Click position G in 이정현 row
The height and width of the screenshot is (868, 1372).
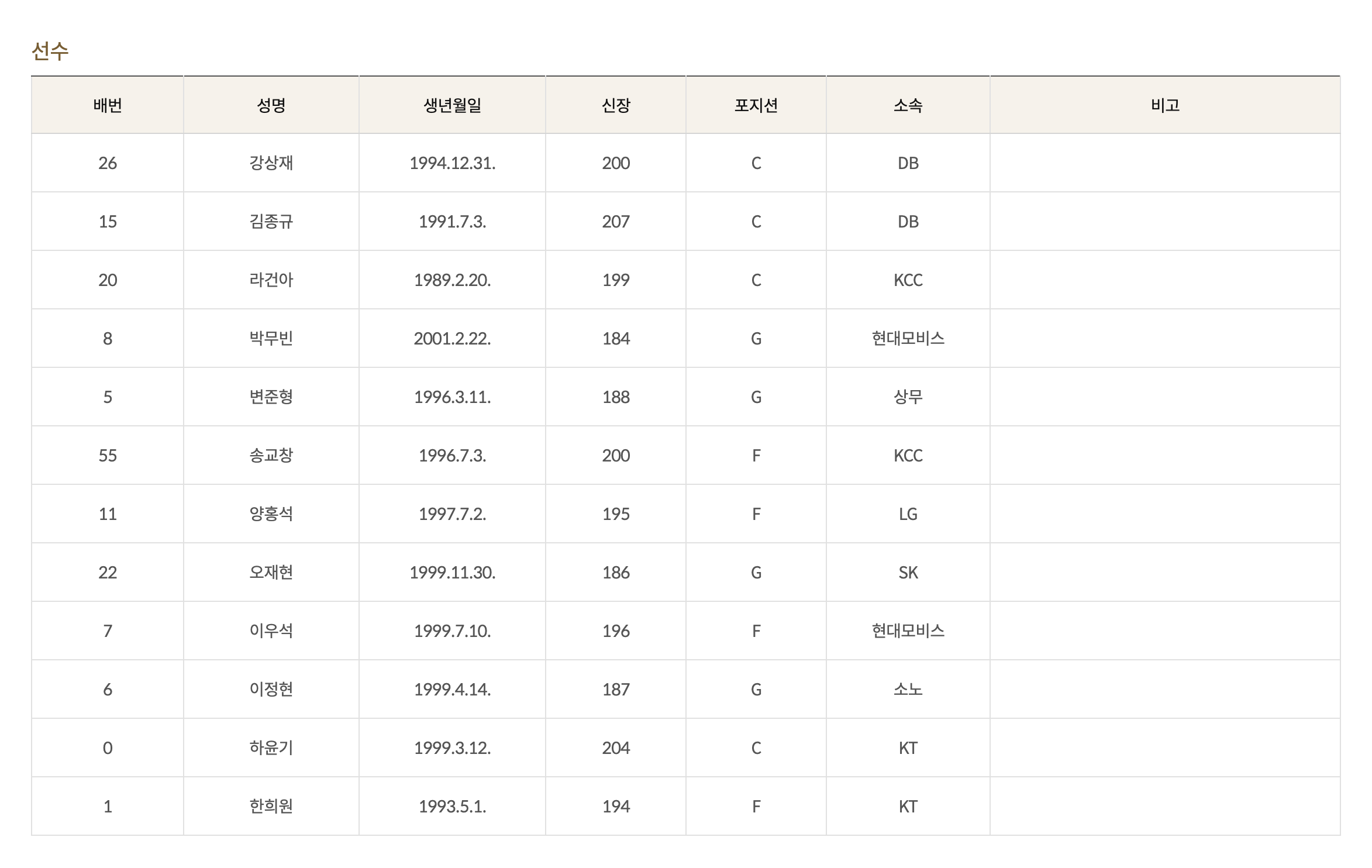[x=756, y=690]
